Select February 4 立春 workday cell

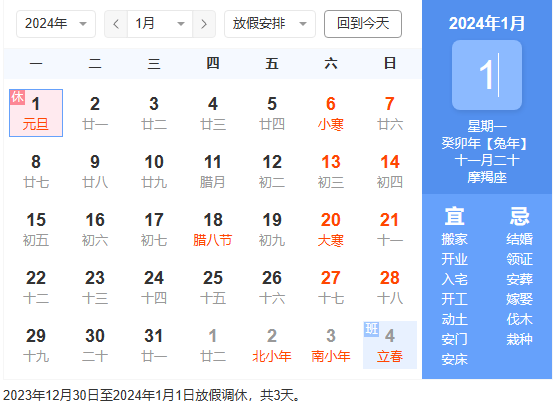(390, 345)
